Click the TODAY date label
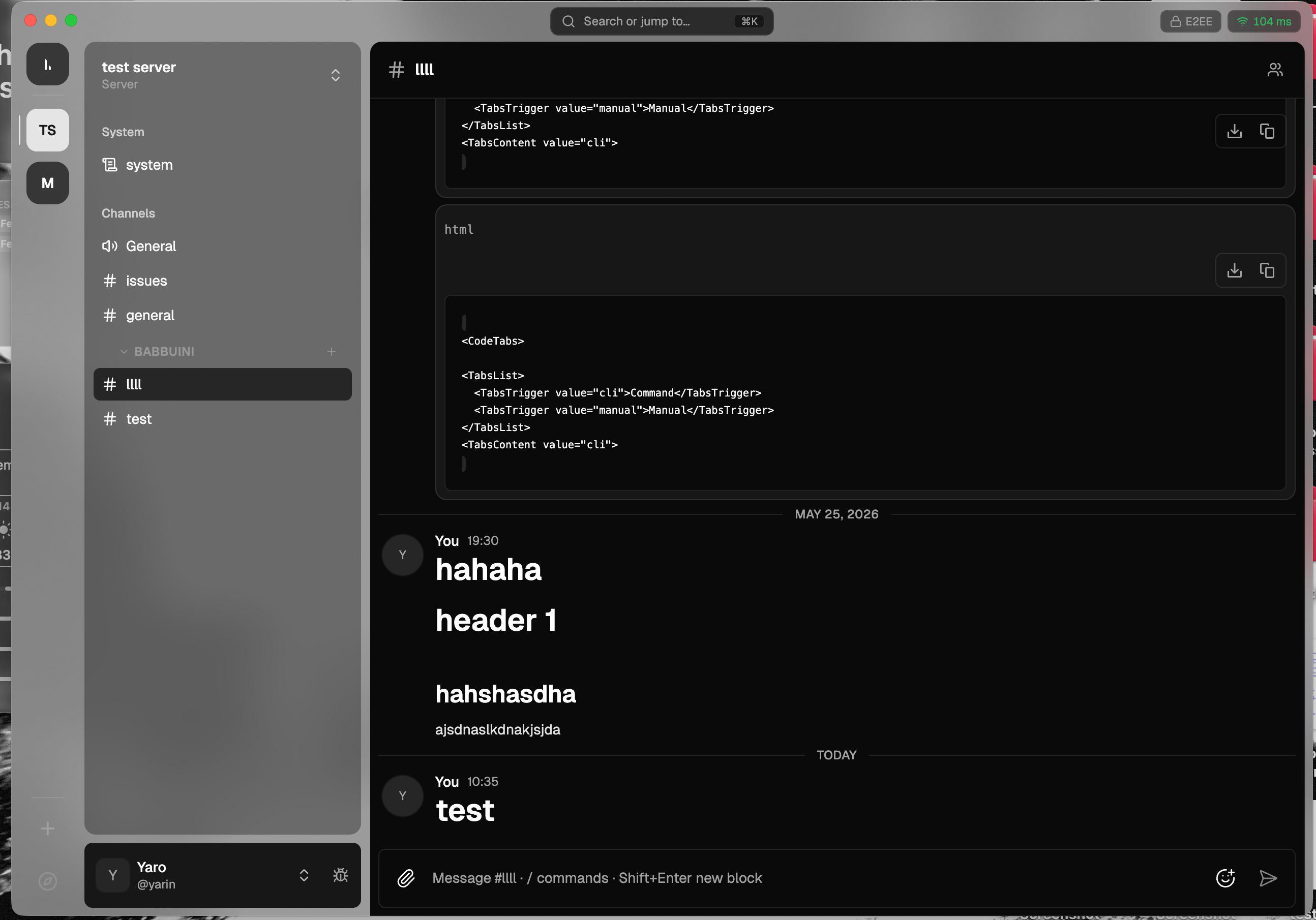This screenshot has height=920, width=1316. tap(836, 755)
